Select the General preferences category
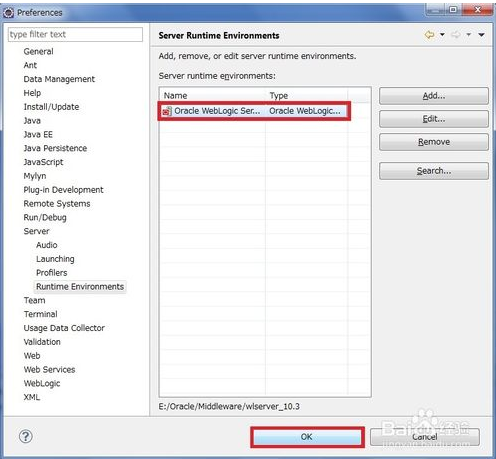Screen dimensions: 496x459 38,52
